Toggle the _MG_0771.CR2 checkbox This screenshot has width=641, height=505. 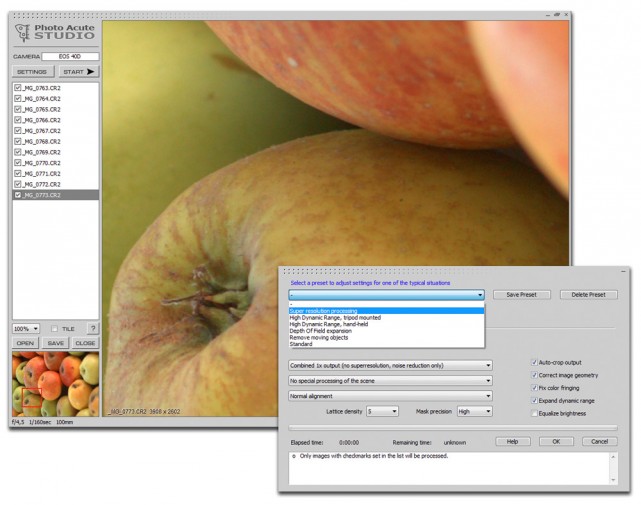click(x=18, y=173)
